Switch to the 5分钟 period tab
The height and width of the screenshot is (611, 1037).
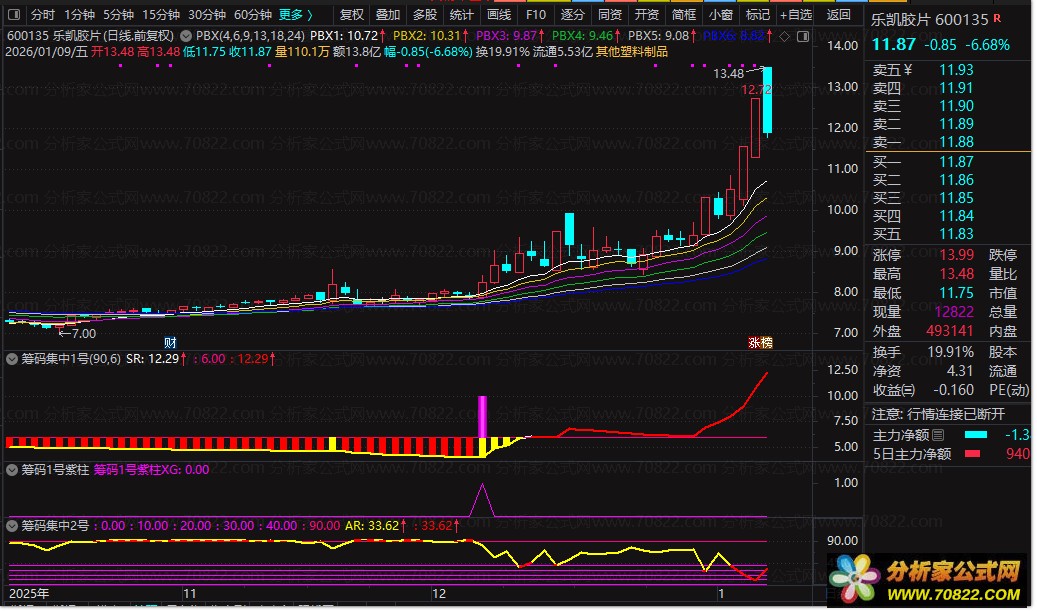(x=118, y=15)
